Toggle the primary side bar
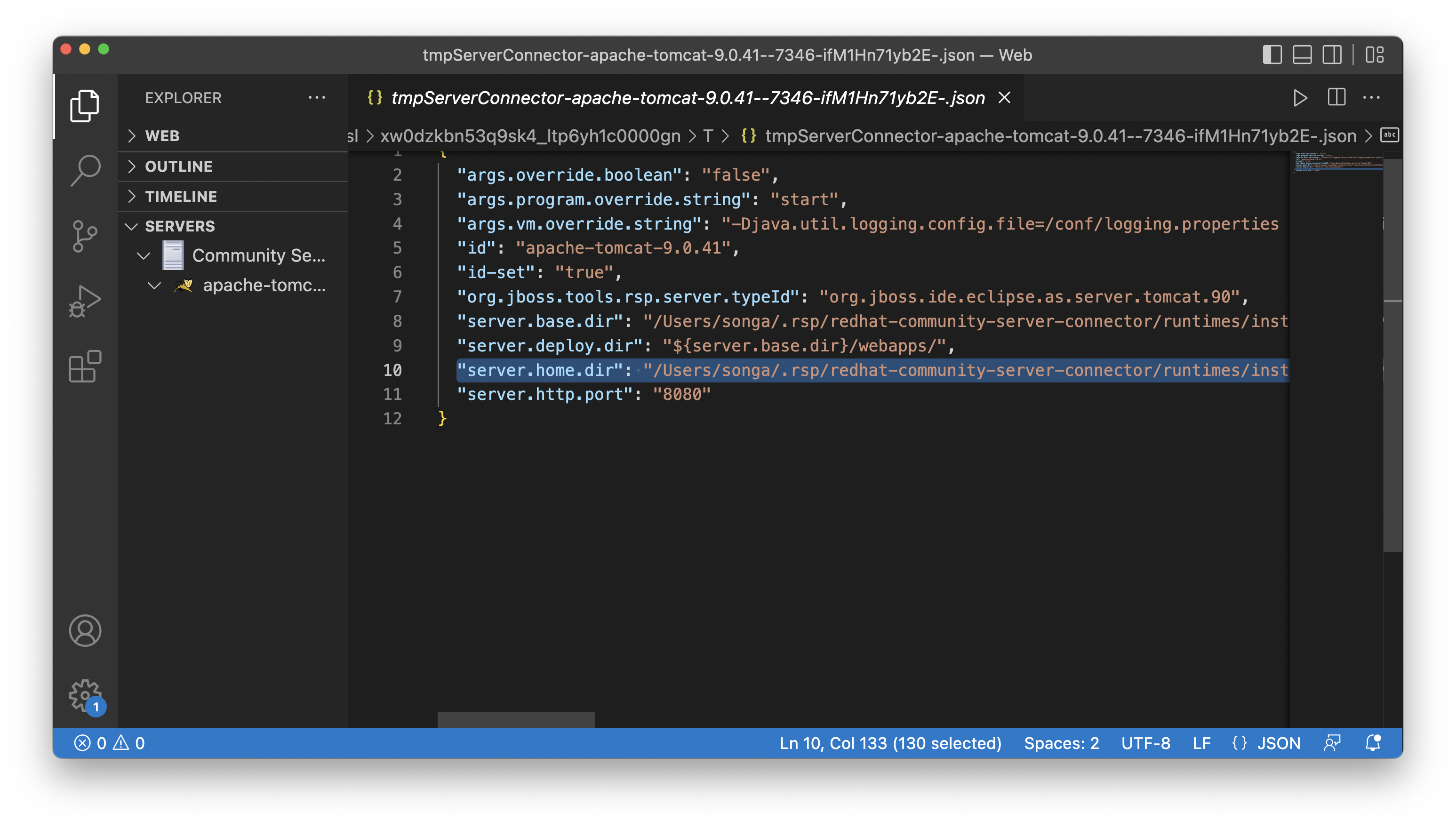 click(x=1272, y=55)
